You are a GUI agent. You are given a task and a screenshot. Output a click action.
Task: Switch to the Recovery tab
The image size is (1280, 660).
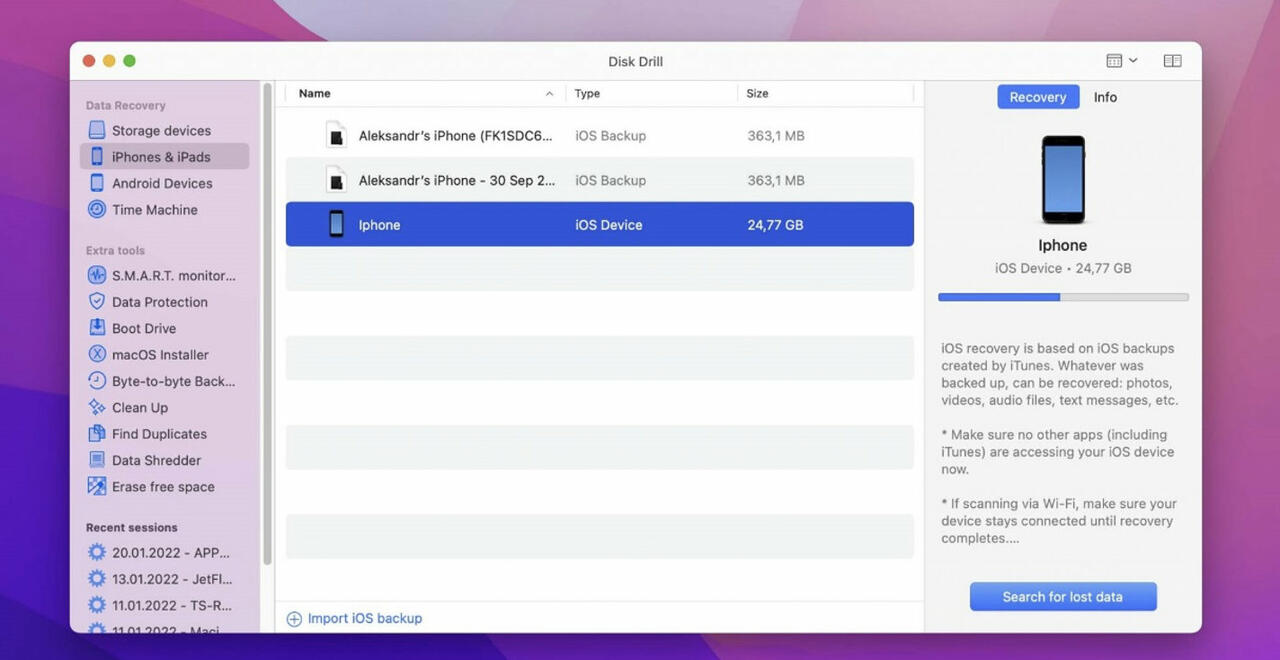tap(1037, 97)
